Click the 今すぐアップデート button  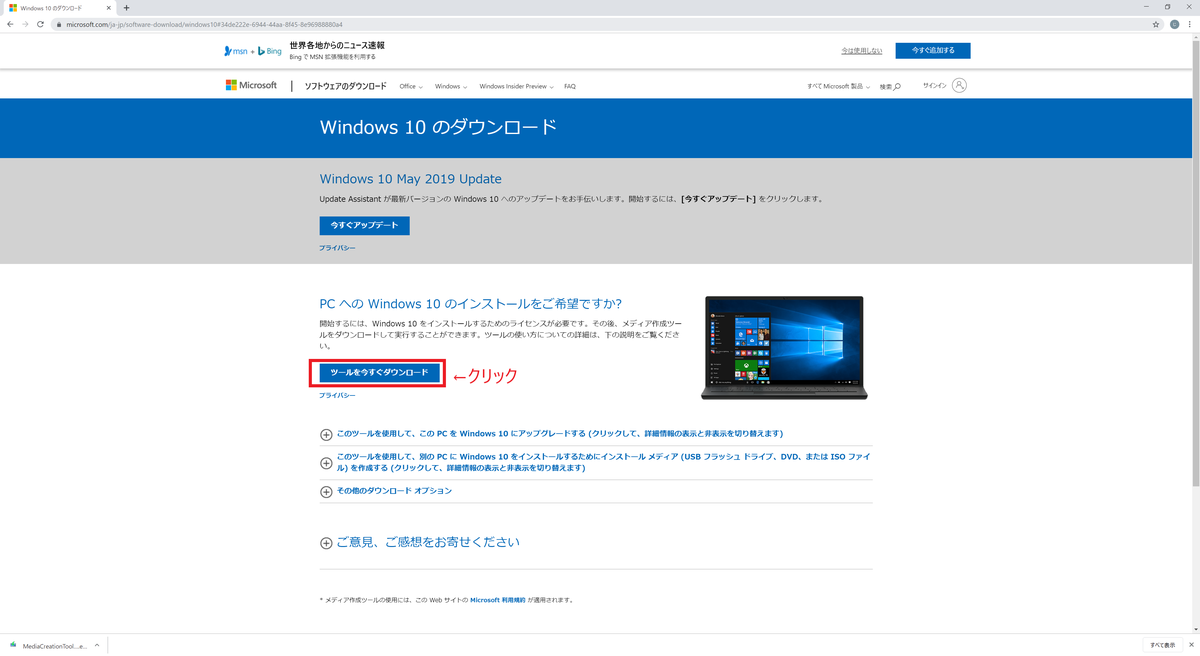(x=364, y=225)
